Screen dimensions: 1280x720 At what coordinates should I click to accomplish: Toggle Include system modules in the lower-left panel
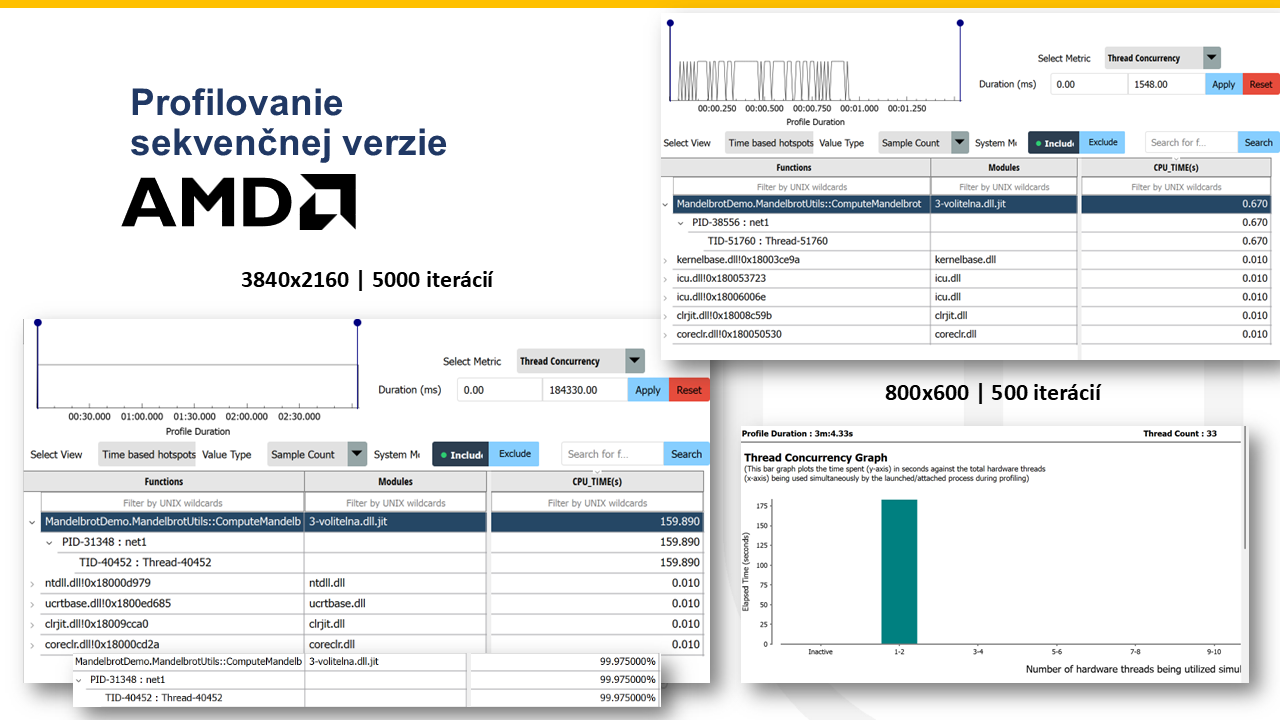460,454
